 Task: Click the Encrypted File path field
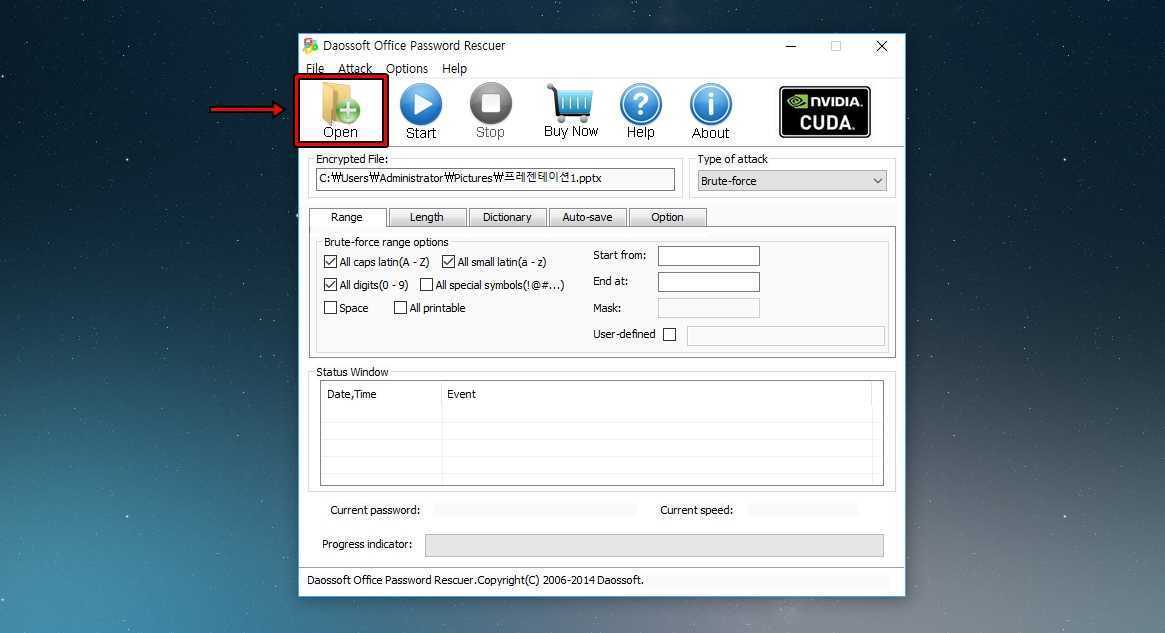coord(495,179)
